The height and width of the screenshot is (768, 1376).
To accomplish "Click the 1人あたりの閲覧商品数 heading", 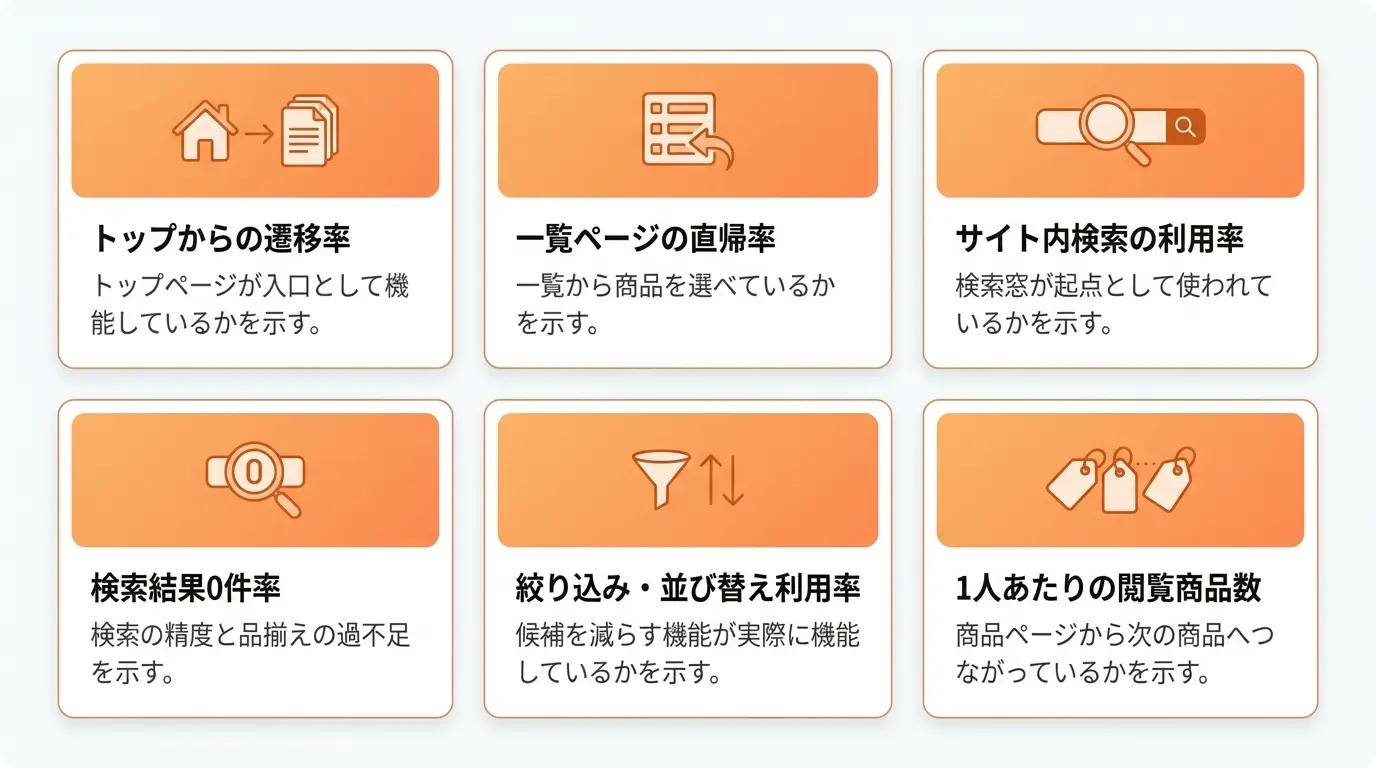I will (1109, 589).
